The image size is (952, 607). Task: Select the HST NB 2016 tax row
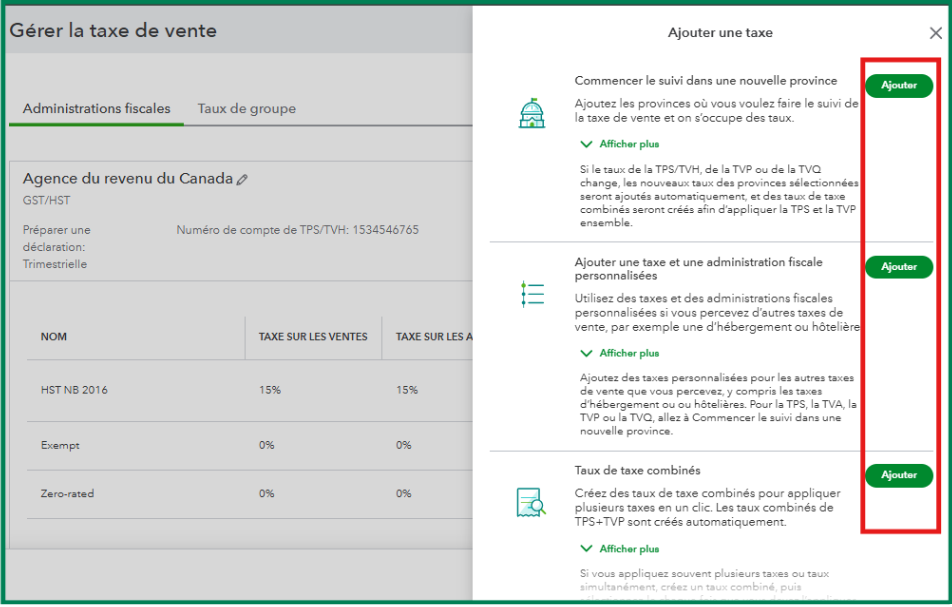(x=74, y=390)
